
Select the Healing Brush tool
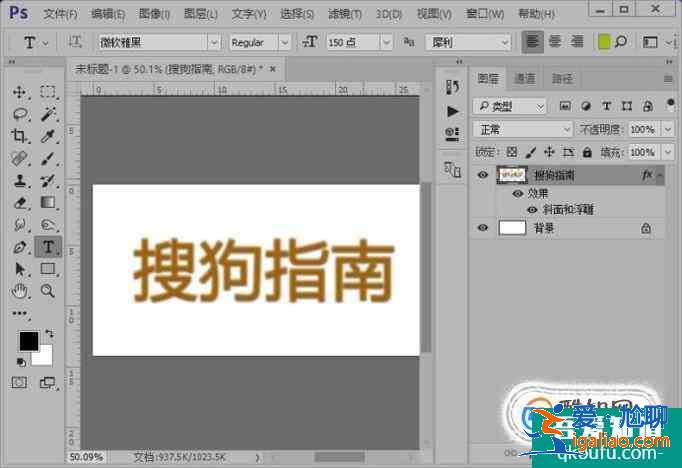point(20,159)
